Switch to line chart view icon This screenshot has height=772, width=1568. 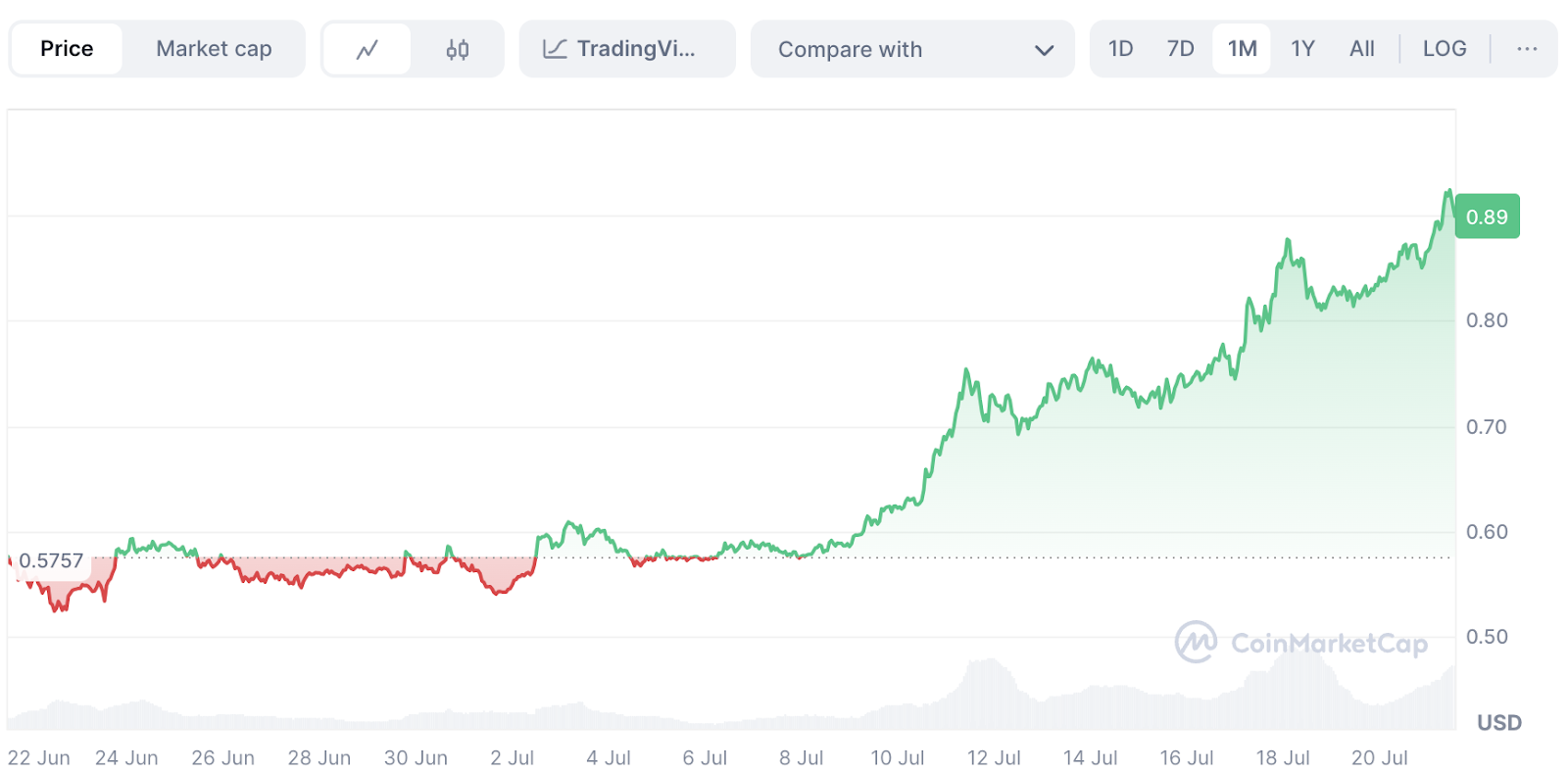367,49
